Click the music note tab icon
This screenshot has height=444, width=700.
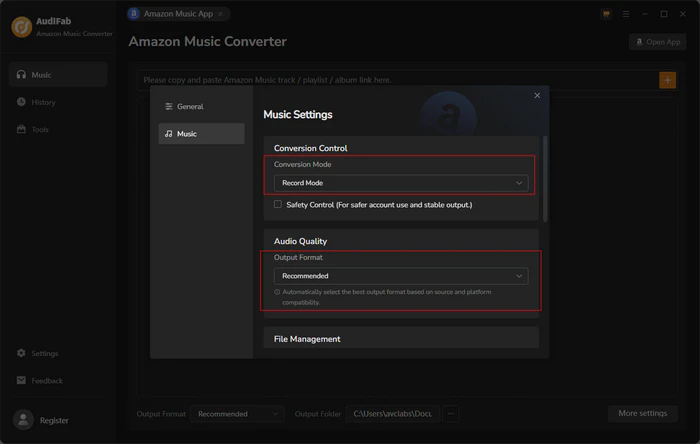tap(169, 134)
